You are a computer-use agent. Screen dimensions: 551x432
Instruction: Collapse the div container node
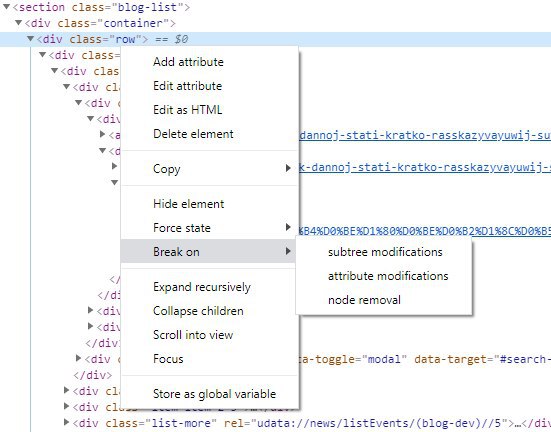click(19, 23)
